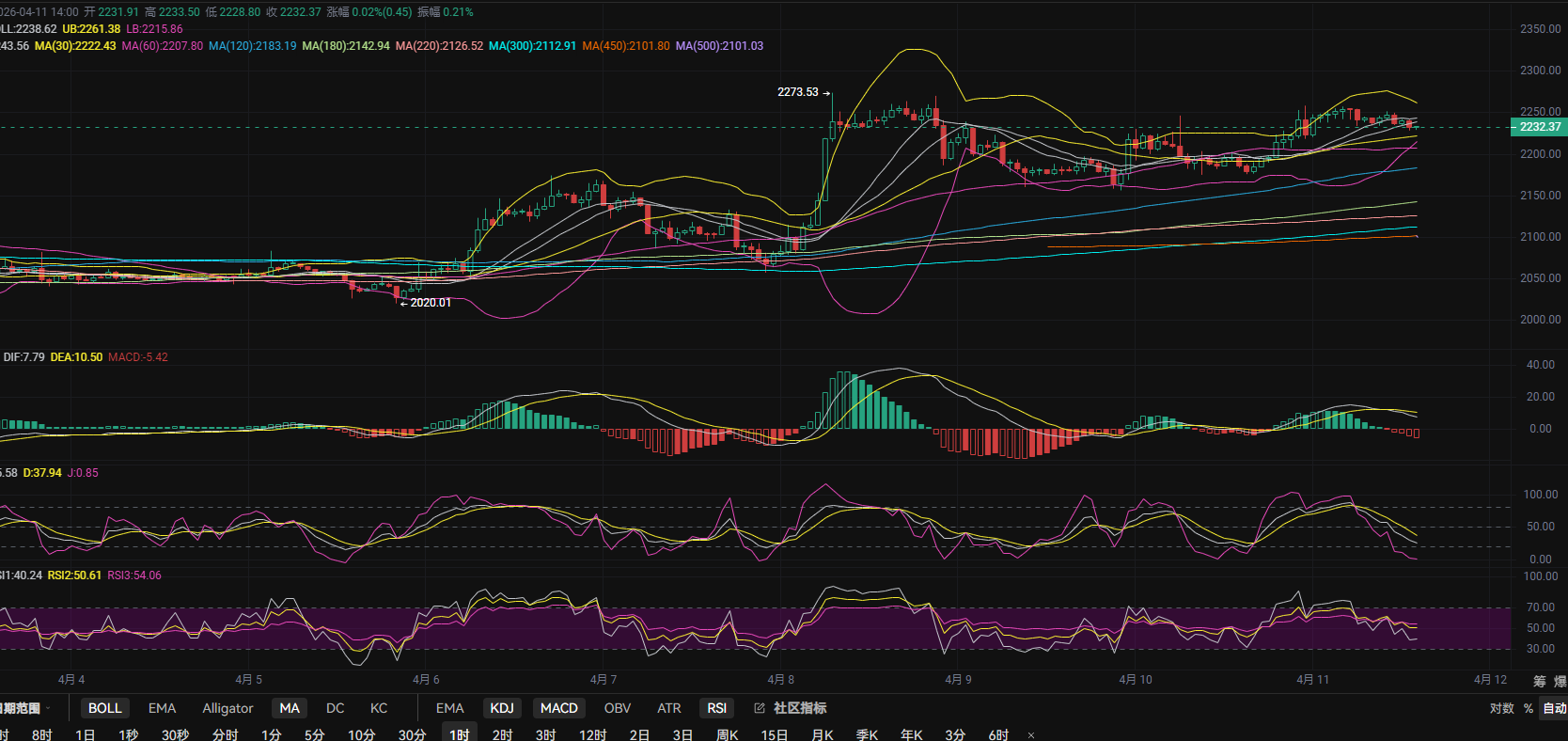This screenshot has width=1568, height=741.
Task: Switch to the 30分 timeframe
Action: [x=412, y=734]
